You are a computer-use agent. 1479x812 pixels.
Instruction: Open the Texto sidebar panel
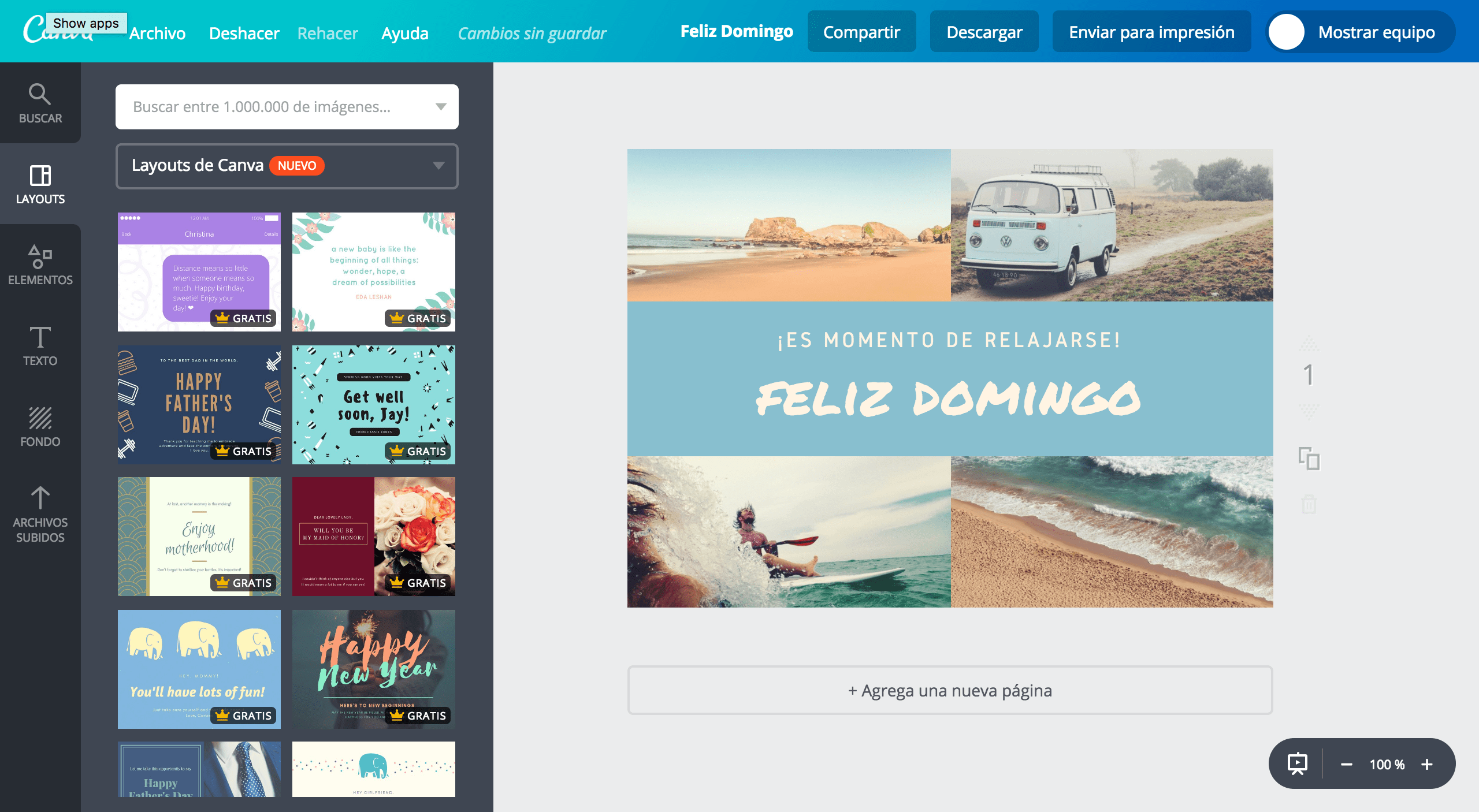40,346
